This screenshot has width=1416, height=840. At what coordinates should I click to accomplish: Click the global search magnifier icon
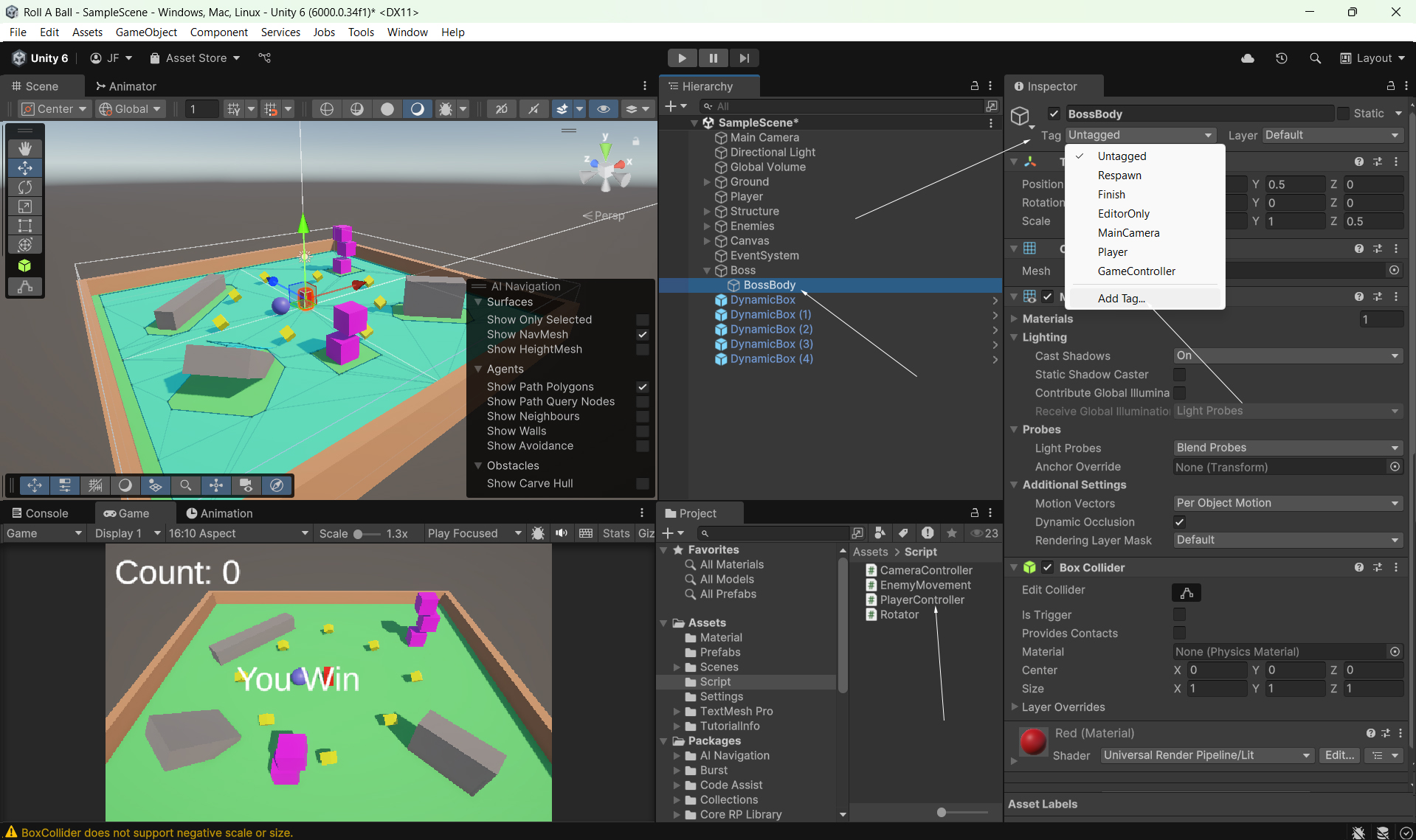coord(1315,58)
